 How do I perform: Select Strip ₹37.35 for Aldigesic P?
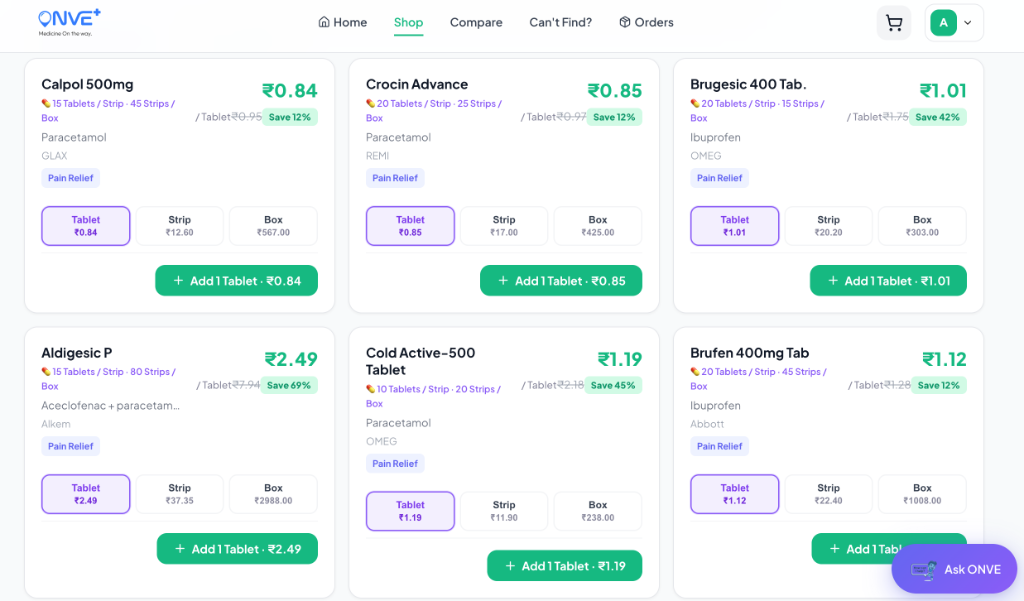[x=180, y=494]
